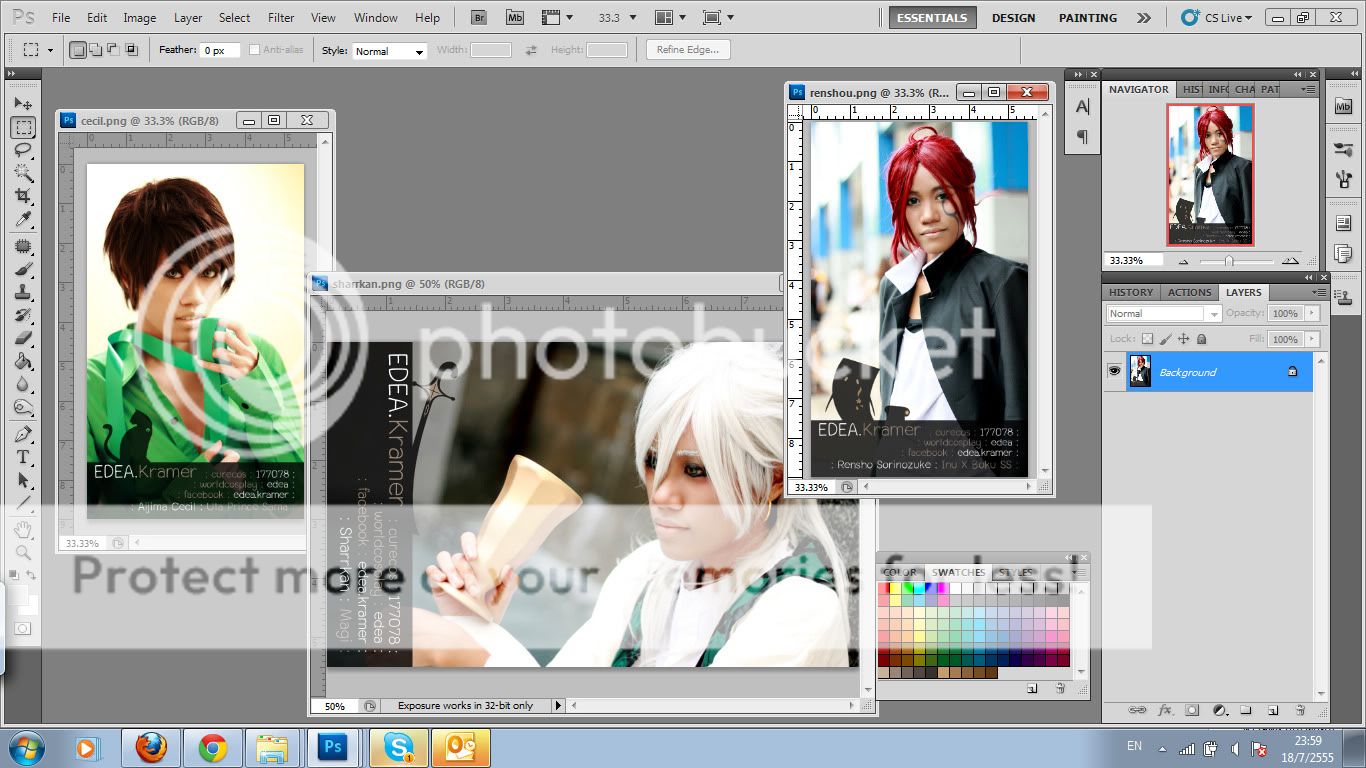Screen dimensions: 1366x768
Task: Select the Lasso tool
Action: (x=23, y=150)
